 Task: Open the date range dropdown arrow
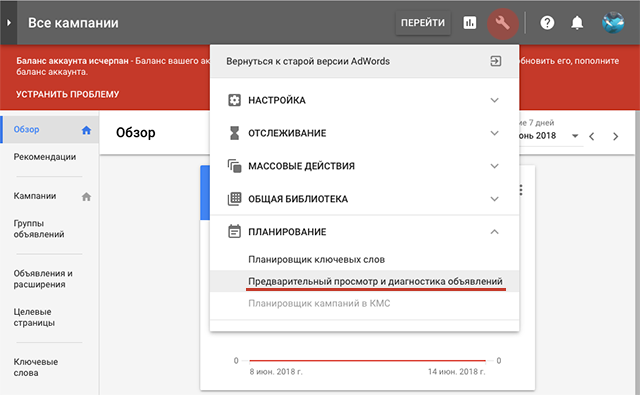[x=575, y=136]
